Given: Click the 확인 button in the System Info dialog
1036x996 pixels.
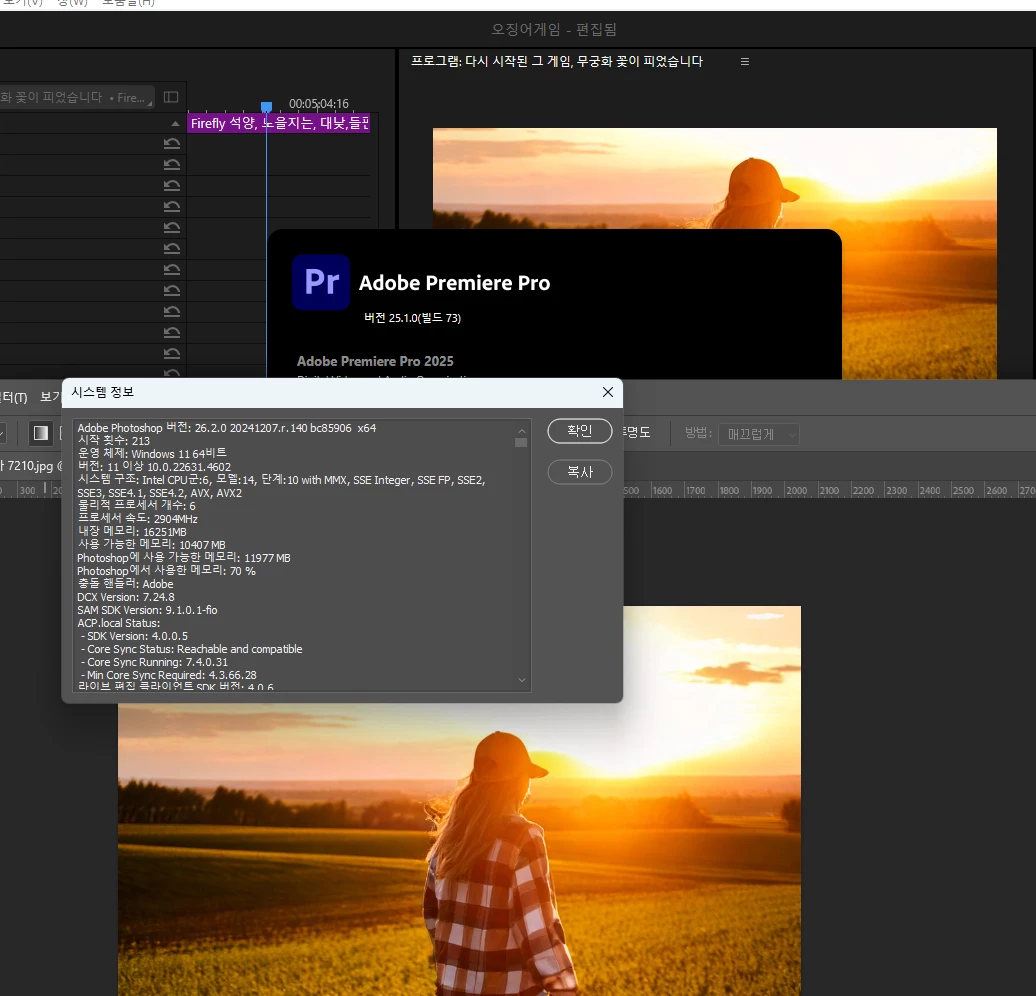Looking at the screenshot, I should [x=579, y=431].
